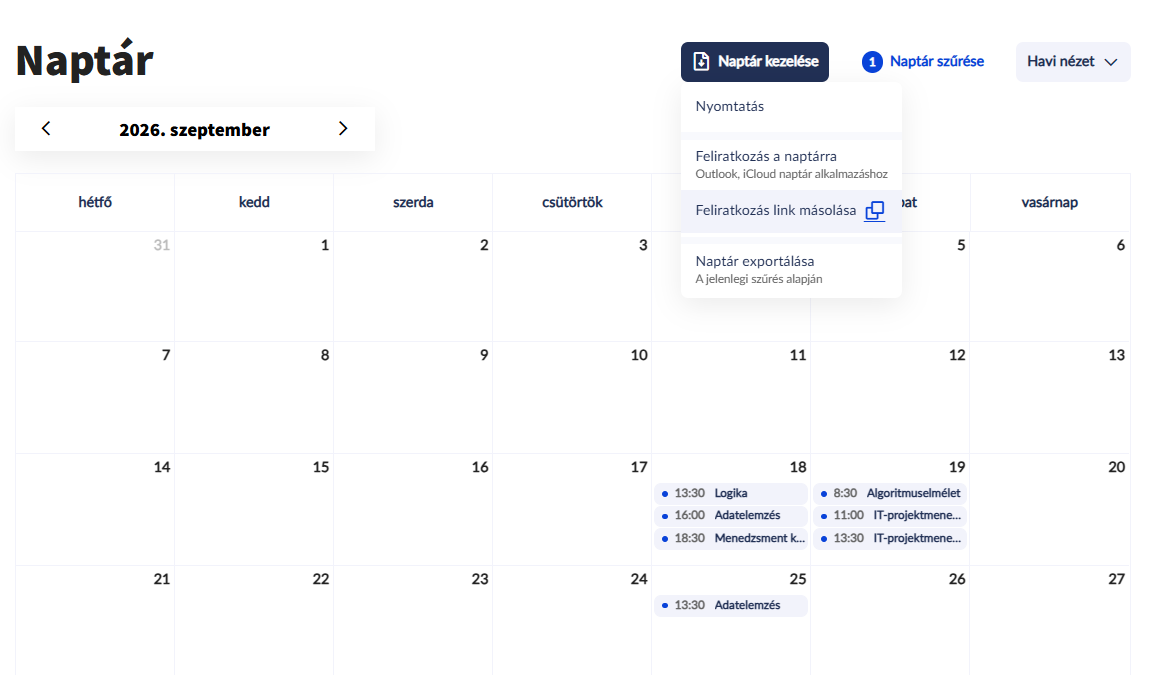Click the filter count badge showing 1
1163x675 pixels.
[872, 62]
